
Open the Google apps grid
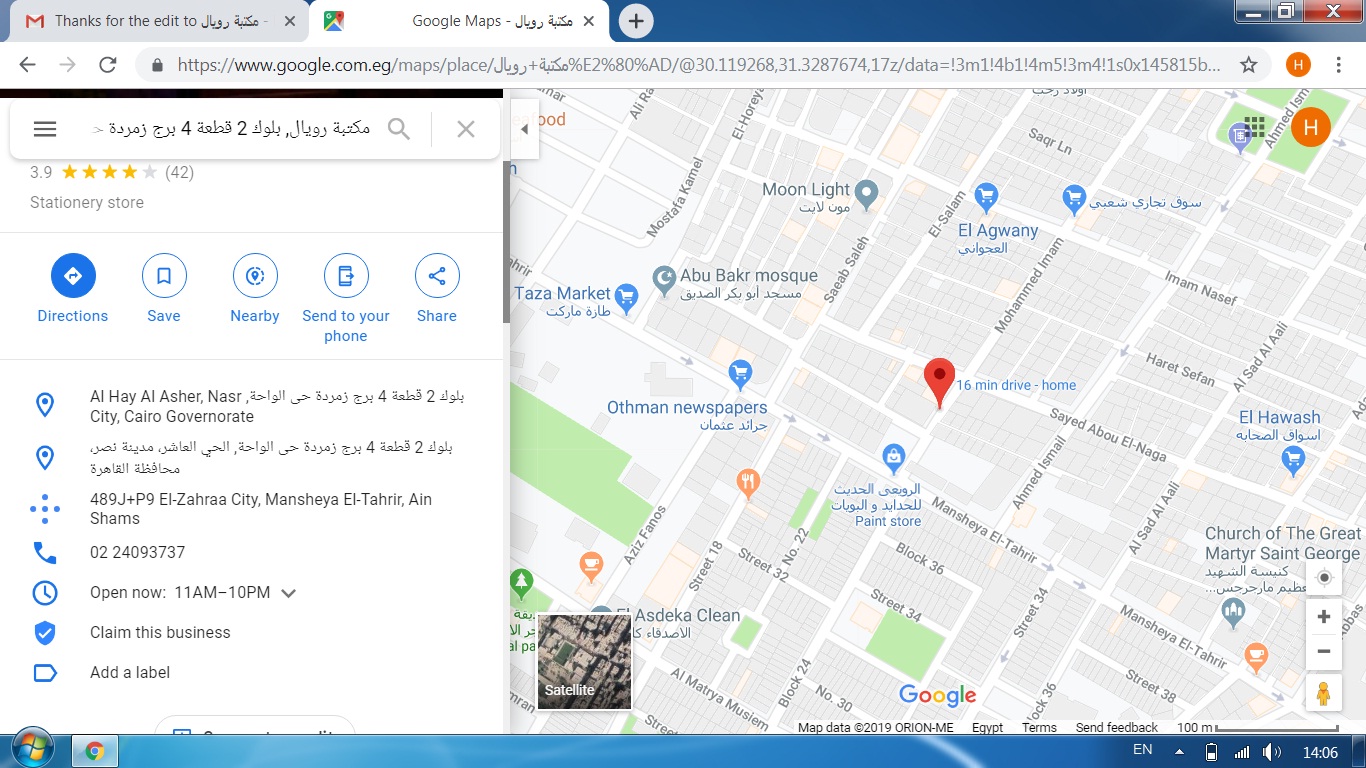coord(1254,127)
